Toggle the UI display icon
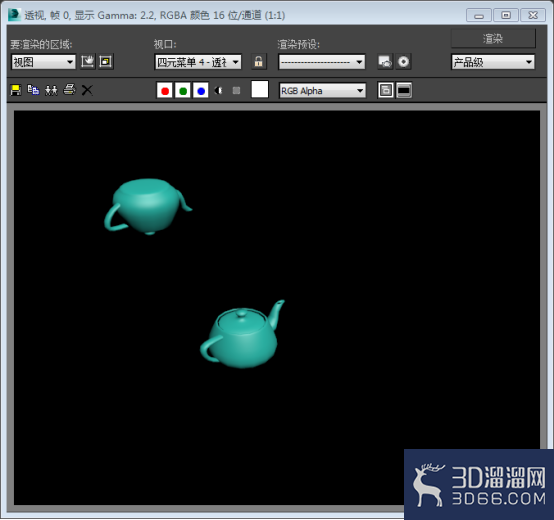 (x=404, y=90)
